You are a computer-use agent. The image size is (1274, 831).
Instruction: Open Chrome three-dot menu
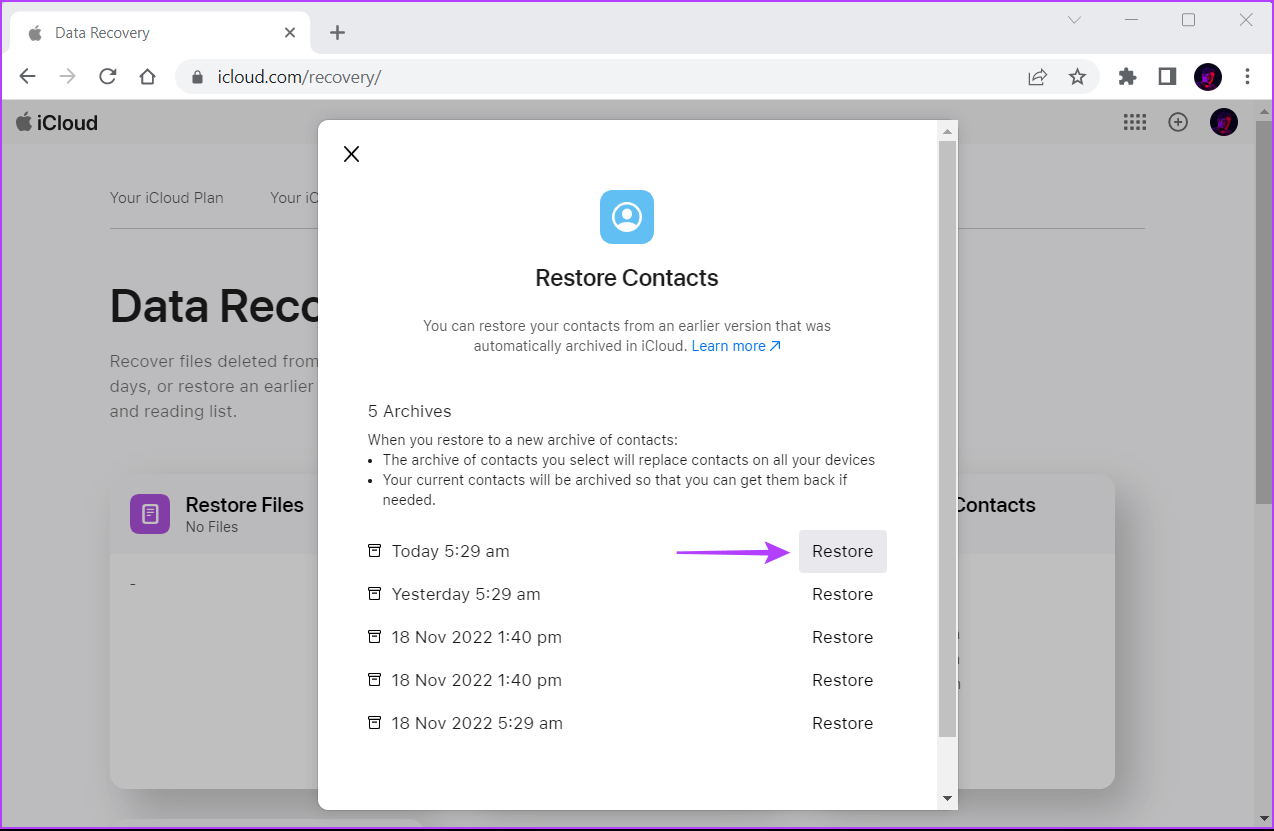pos(1248,77)
